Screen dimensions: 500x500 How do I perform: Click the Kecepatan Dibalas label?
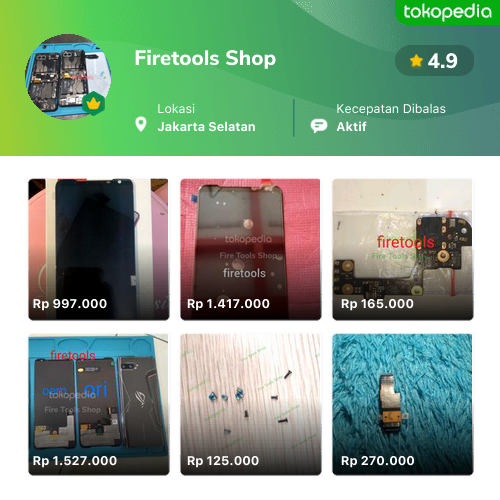point(391,109)
